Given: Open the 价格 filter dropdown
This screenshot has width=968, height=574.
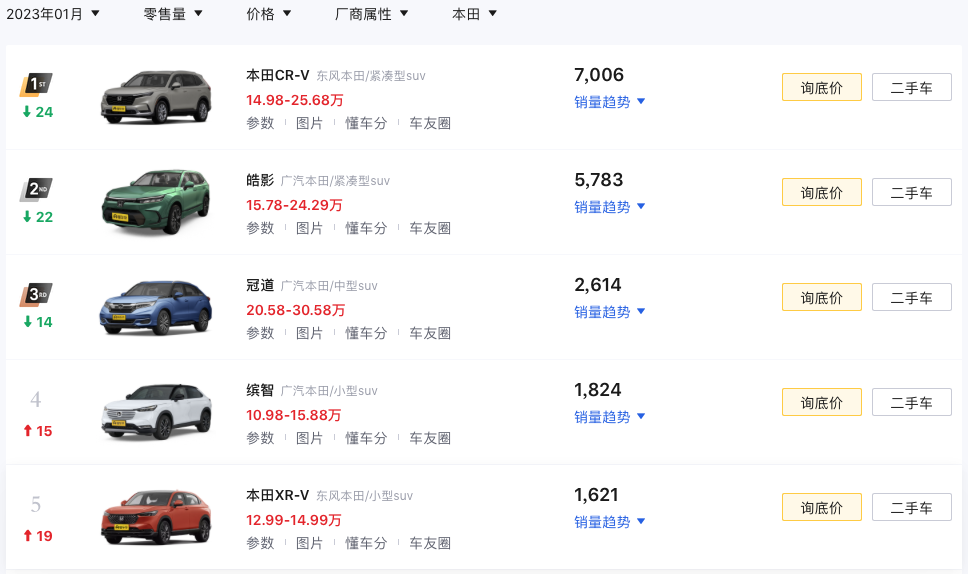Looking at the screenshot, I should point(269,14).
